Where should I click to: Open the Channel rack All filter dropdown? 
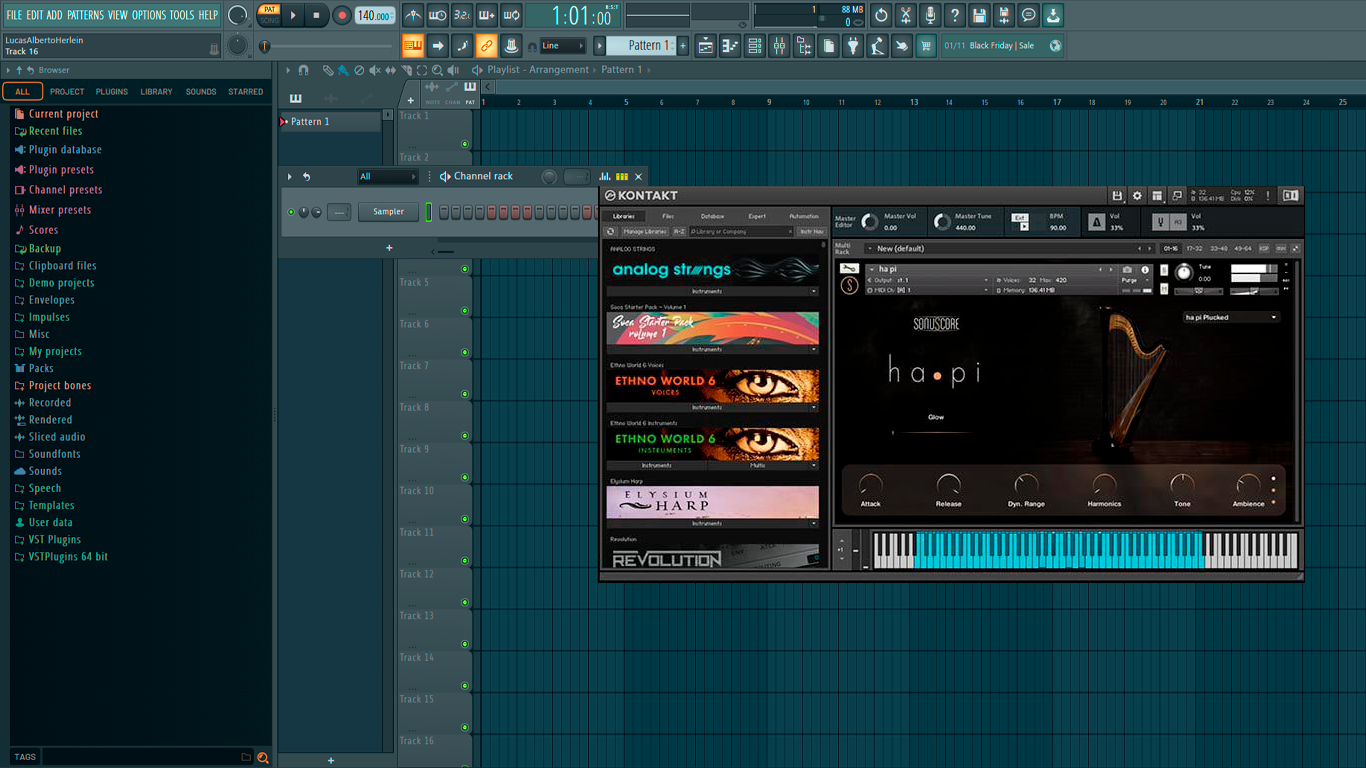point(388,177)
